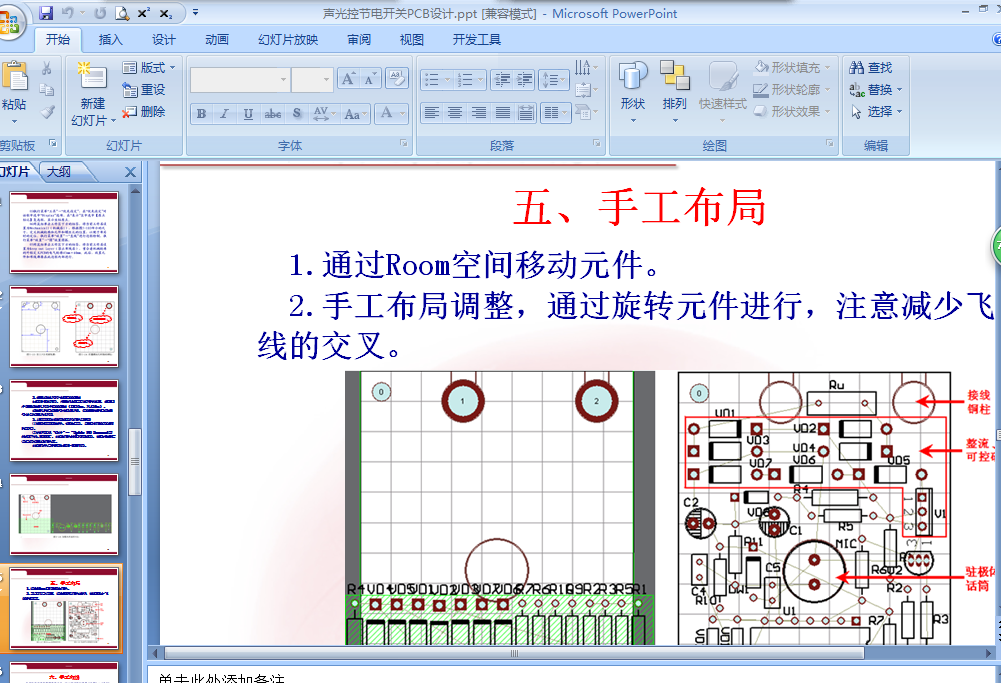Image resolution: width=1001 pixels, height=683 pixels.
Task: Click Decrease Font Size icon
Action: click(370, 79)
